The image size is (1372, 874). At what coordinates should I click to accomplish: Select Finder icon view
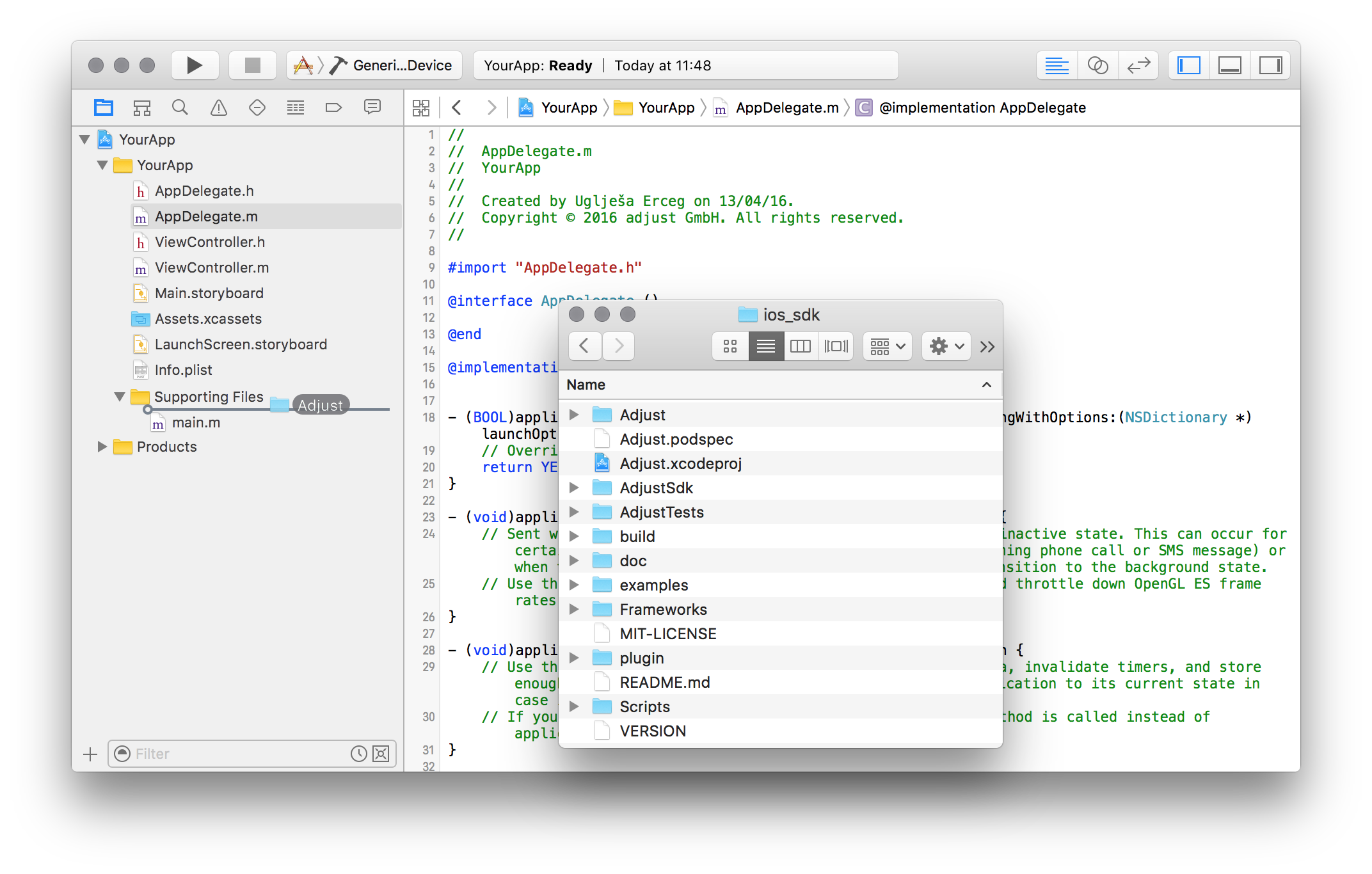[x=730, y=346]
